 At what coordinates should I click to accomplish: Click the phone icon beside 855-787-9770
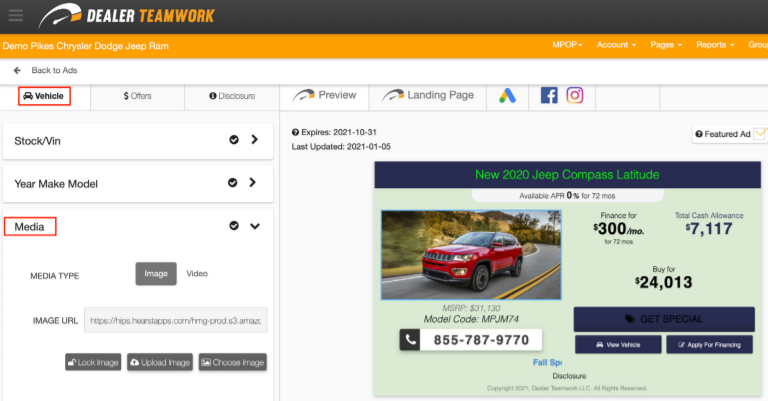[411, 340]
